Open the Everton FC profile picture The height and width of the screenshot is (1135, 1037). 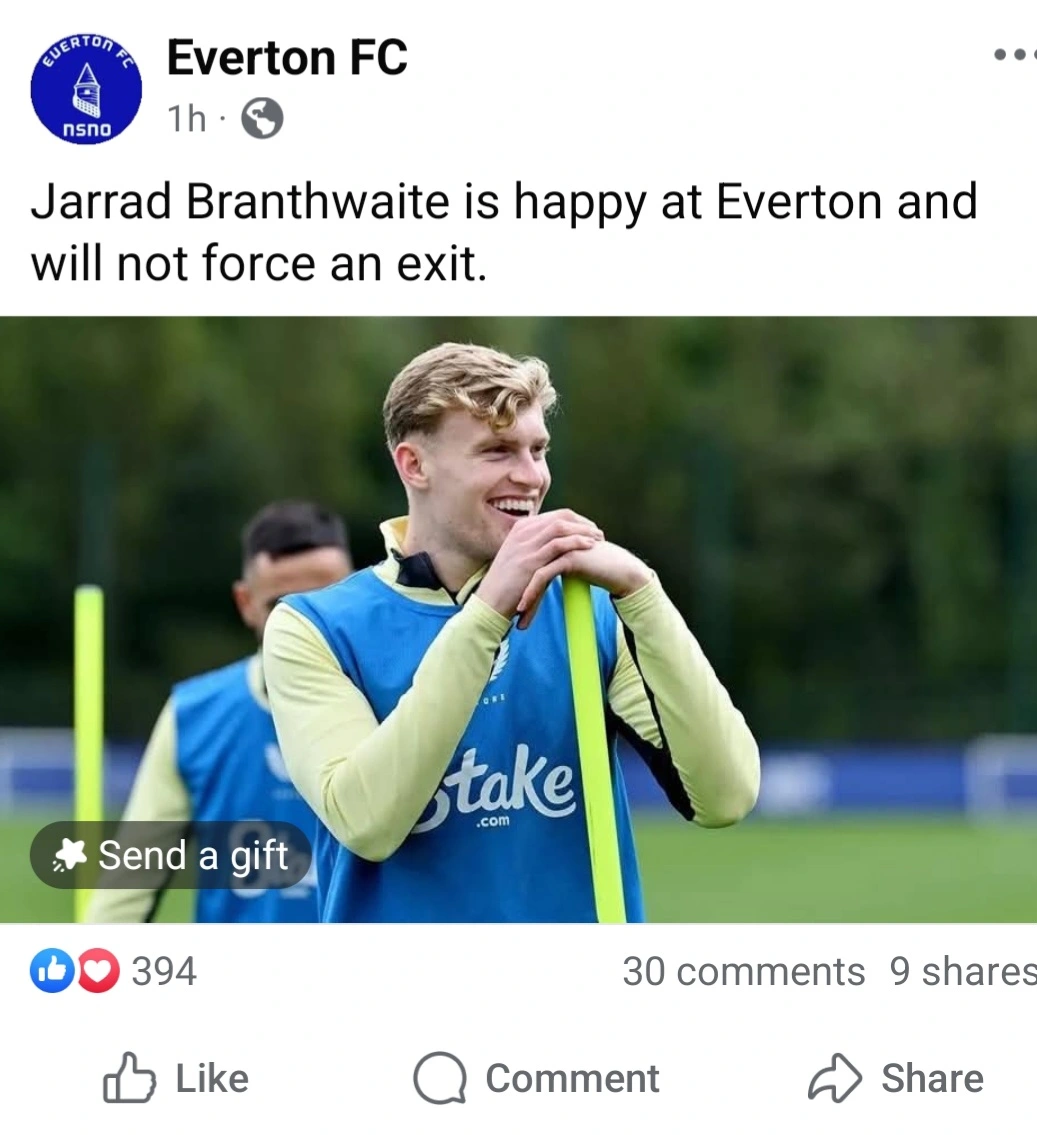click(x=86, y=88)
